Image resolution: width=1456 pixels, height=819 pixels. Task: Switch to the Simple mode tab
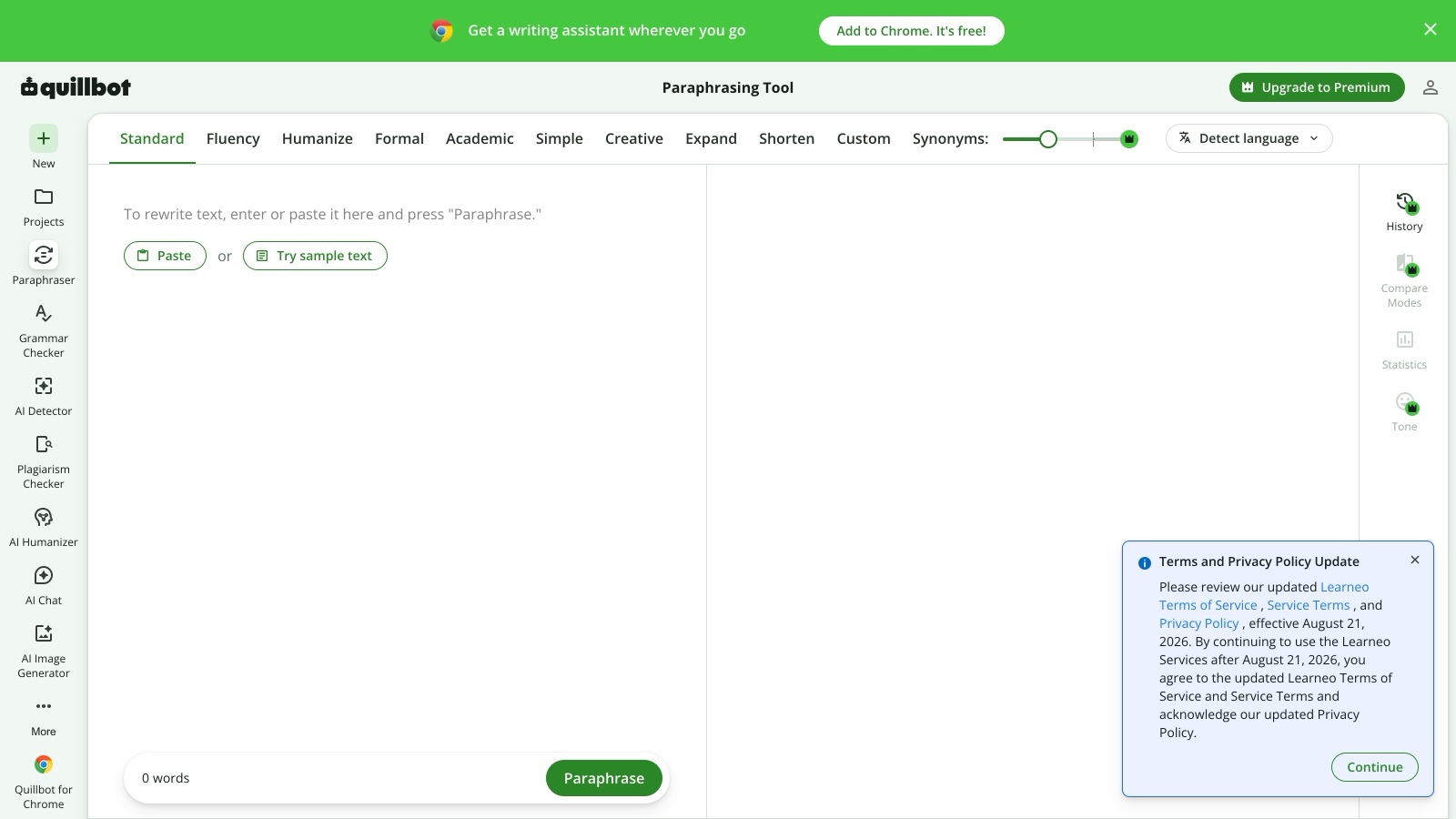(x=560, y=138)
